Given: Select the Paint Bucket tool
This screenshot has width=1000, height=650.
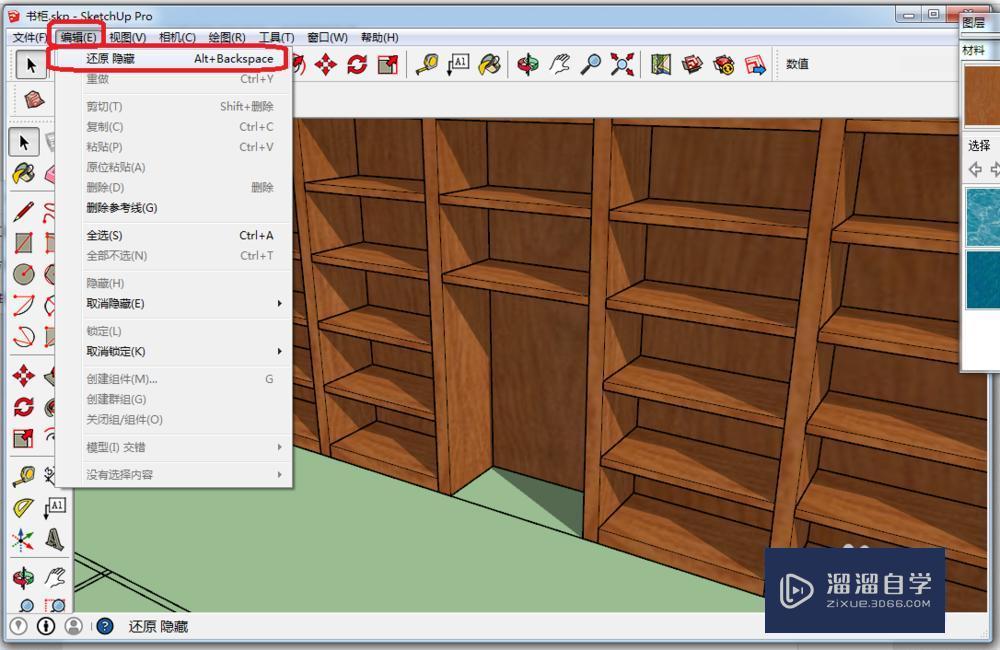Looking at the screenshot, I should pyautogui.click(x=488, y=63).
